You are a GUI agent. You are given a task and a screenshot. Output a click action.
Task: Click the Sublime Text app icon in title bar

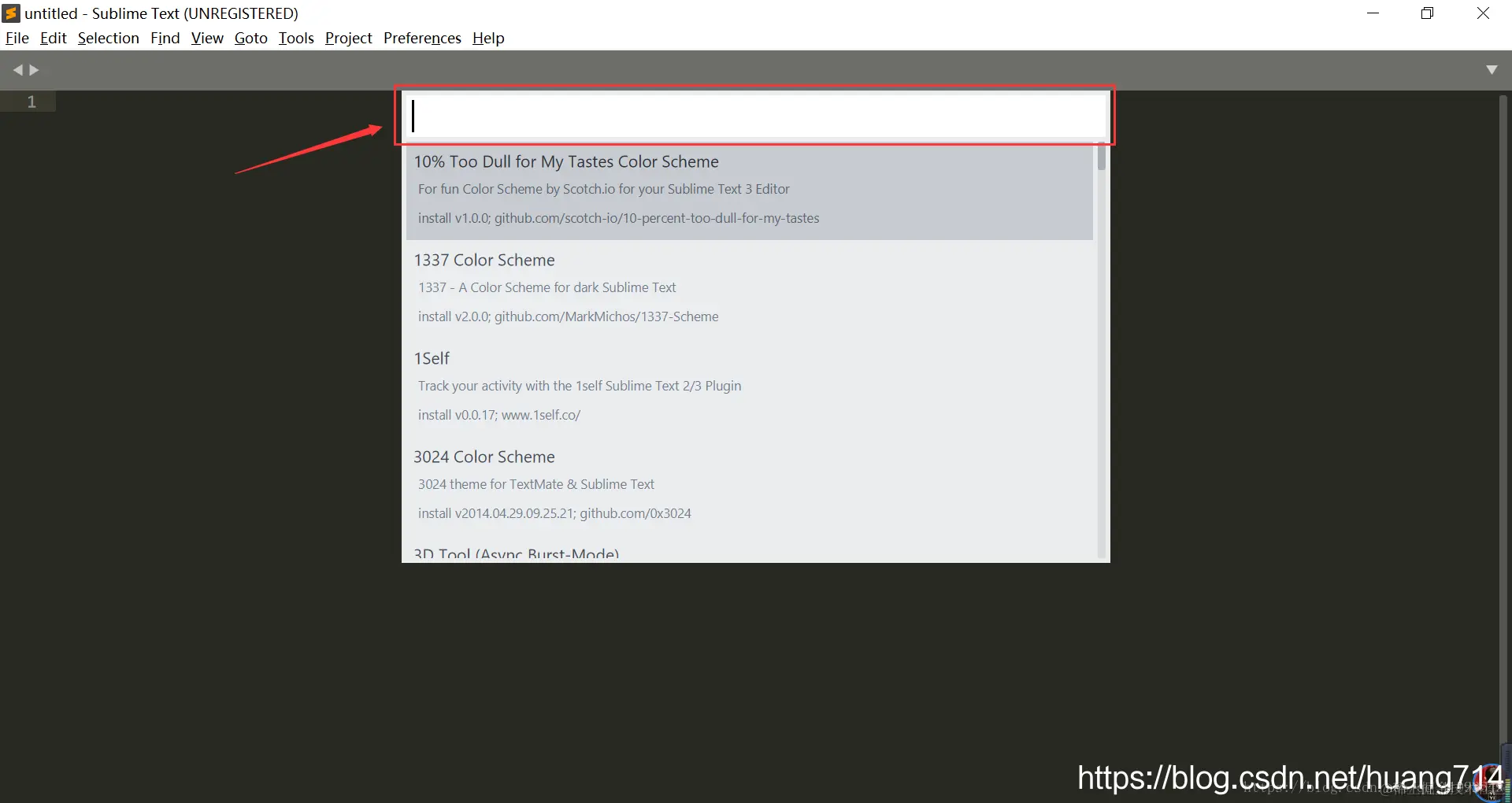[x=11, y=13]
